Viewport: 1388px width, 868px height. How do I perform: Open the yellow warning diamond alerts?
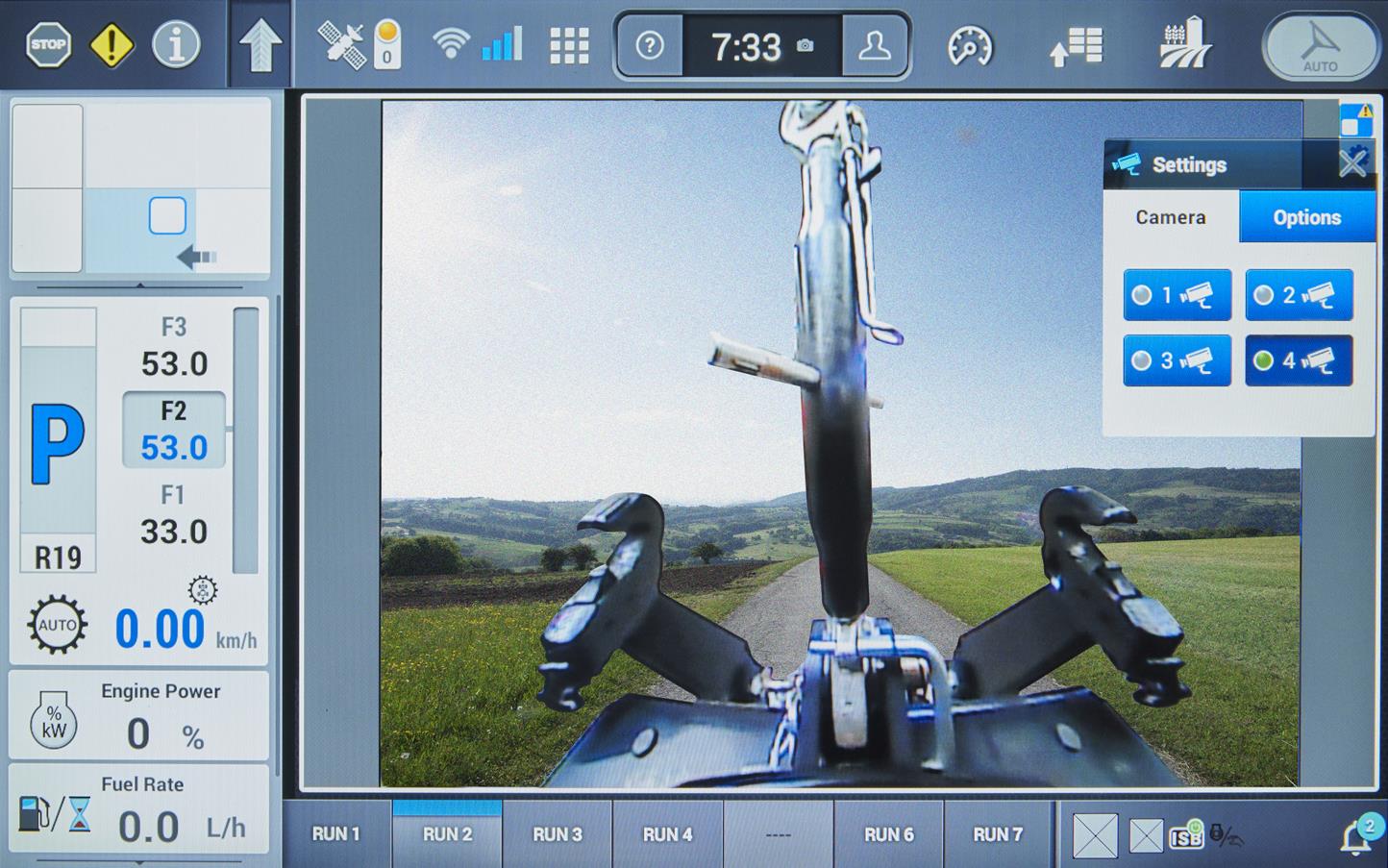(x=112, y=44)
